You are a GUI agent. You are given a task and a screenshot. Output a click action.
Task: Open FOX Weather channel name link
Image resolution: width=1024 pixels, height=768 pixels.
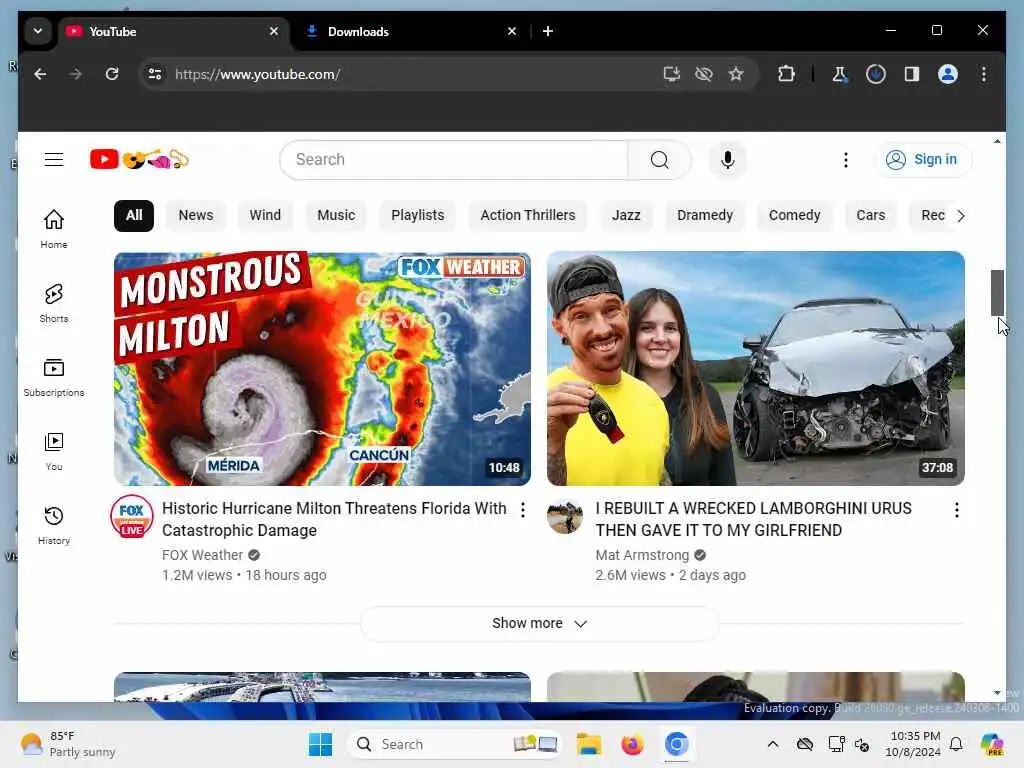(202, 555)
